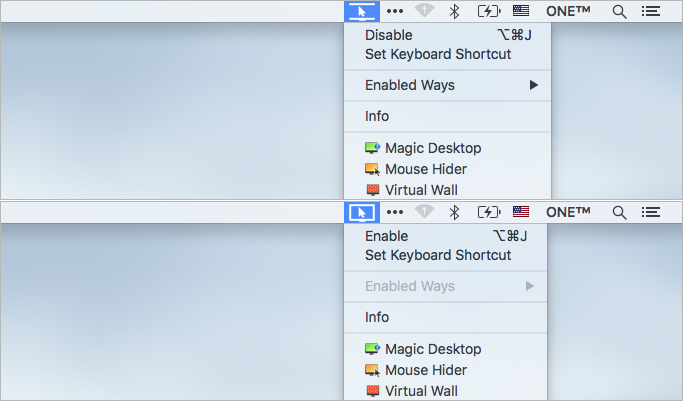
Task: Click Mouse Hider label in bottom menu
Action: pyautogui.click(x=426, y=370)
